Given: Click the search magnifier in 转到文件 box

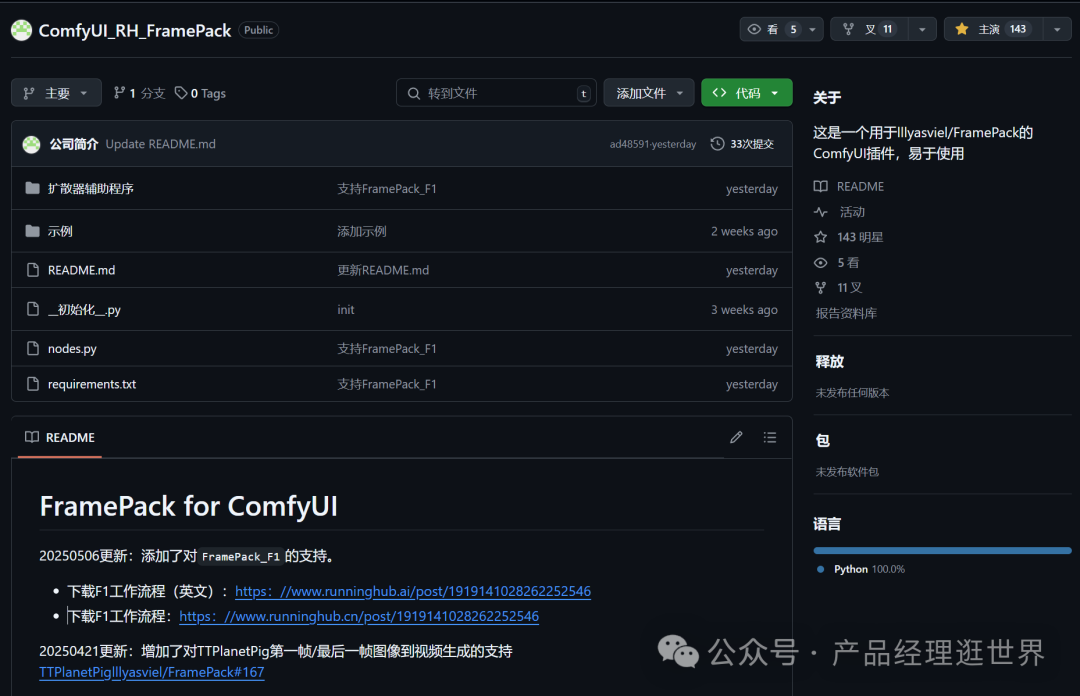Looking at the screenshot, I should pyautogui.click(x=413, y=93).
